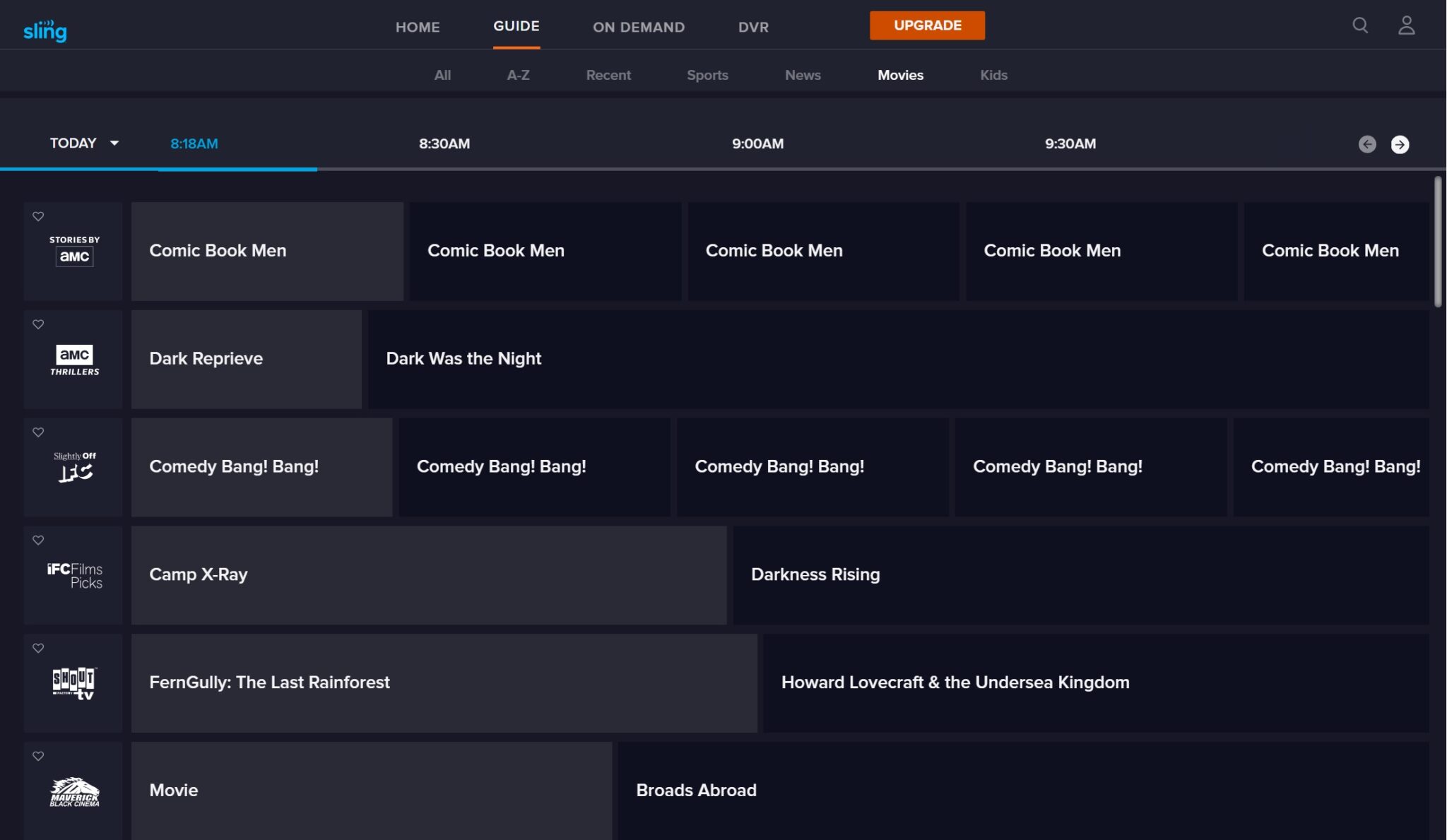
Task: Go to previous time slot arrow
Action: (x=1367, y=144)
